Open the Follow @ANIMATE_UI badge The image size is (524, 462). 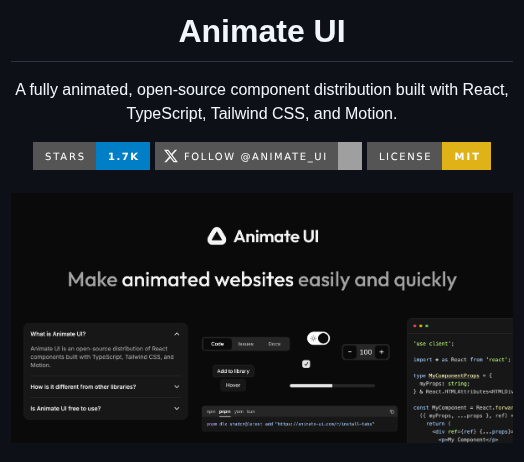[x=258, y=156]
